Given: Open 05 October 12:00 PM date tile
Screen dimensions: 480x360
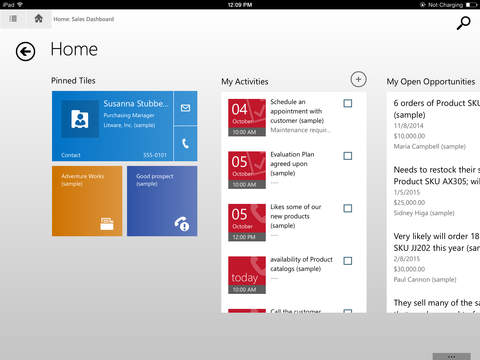Looking at the screenshot, I should point(247,222).
